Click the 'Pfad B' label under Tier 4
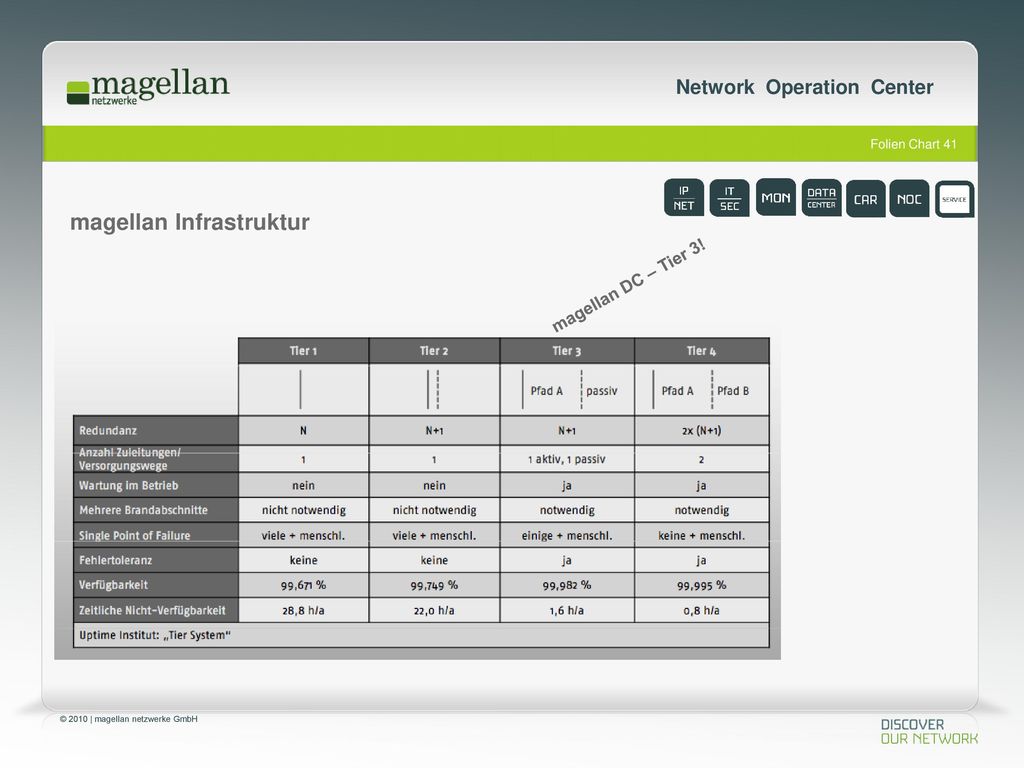Screen dimensions: 1024x768 point(733,391)
